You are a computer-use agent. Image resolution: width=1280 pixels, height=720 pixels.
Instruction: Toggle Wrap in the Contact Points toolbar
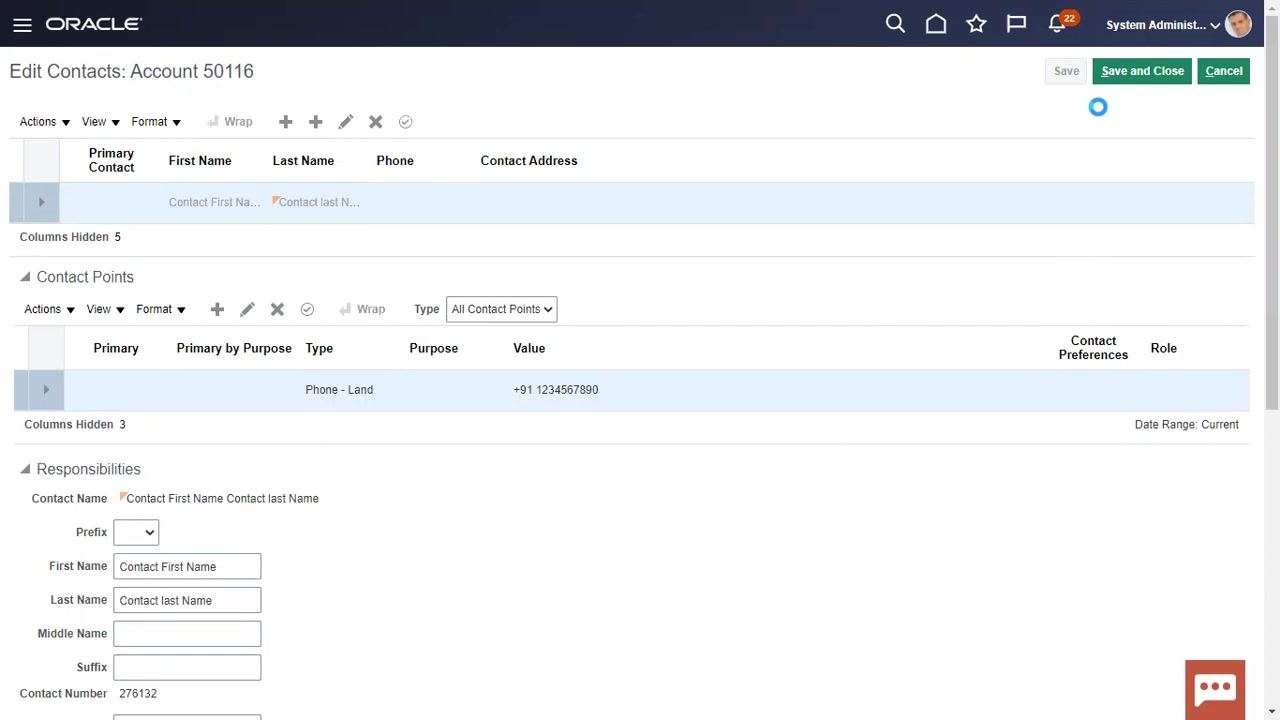coord(362,309)
